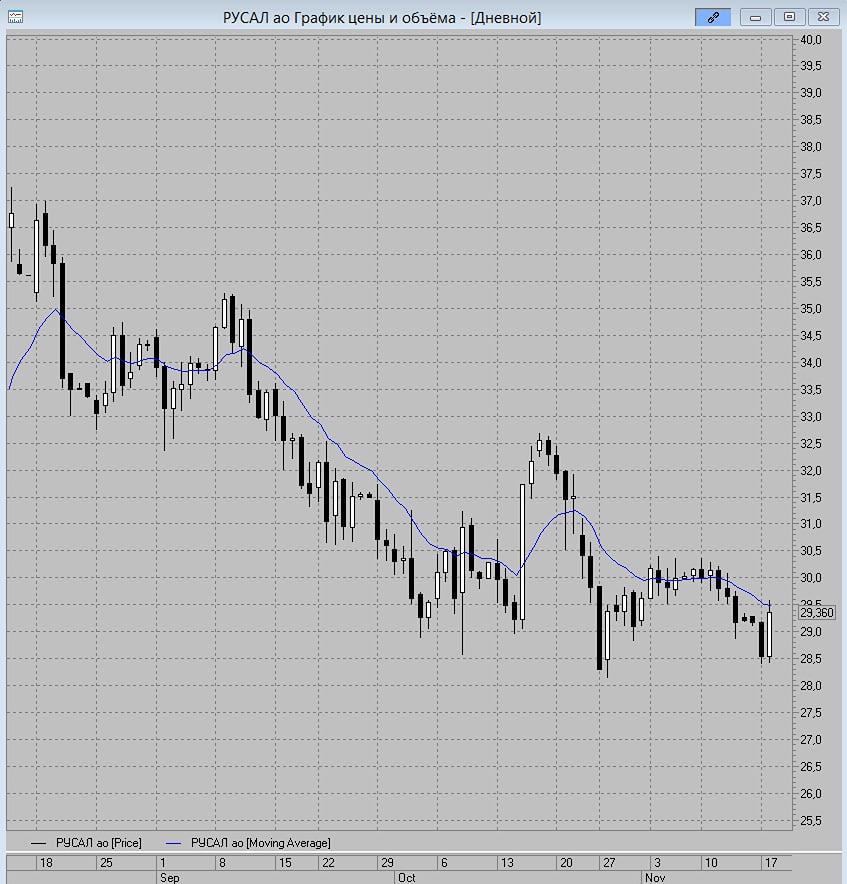Click date 25 on the time axis
This screenshot has width=847, height=884.
[106, 863]
